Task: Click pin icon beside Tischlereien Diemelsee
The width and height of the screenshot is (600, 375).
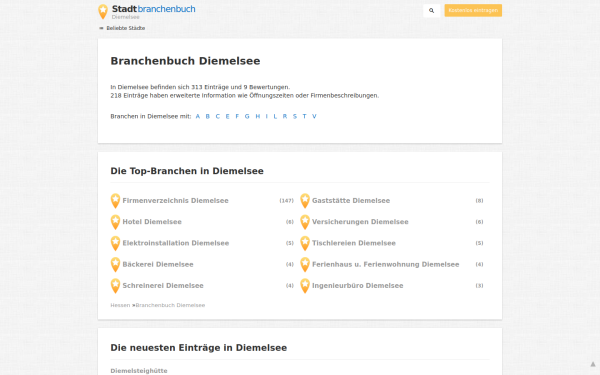Action: coord(305,243)
